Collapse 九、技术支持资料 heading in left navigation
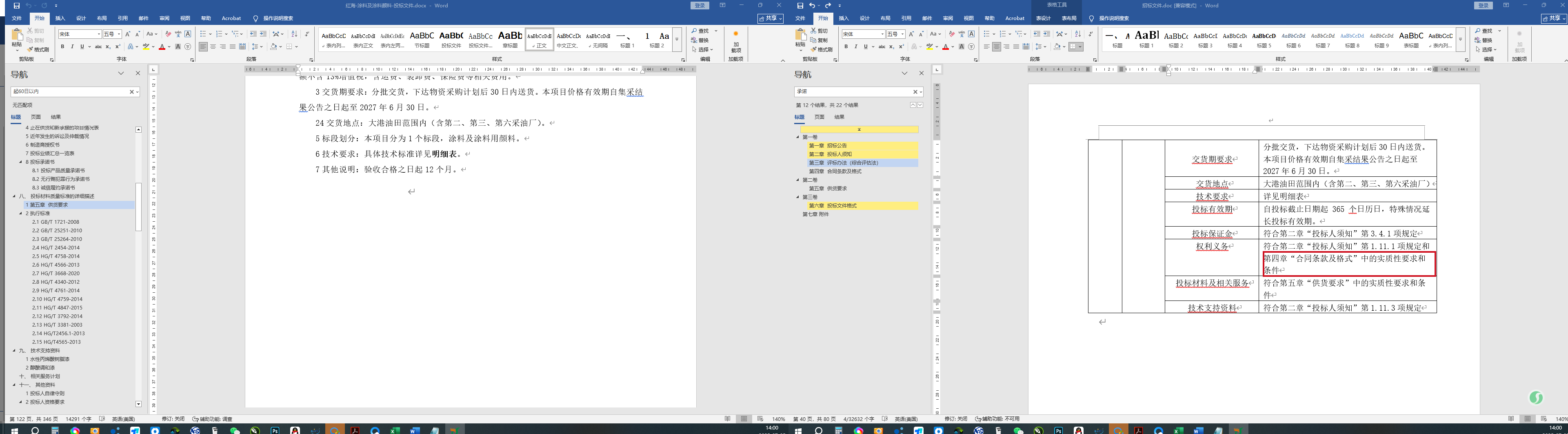 (x=14, y=351)
